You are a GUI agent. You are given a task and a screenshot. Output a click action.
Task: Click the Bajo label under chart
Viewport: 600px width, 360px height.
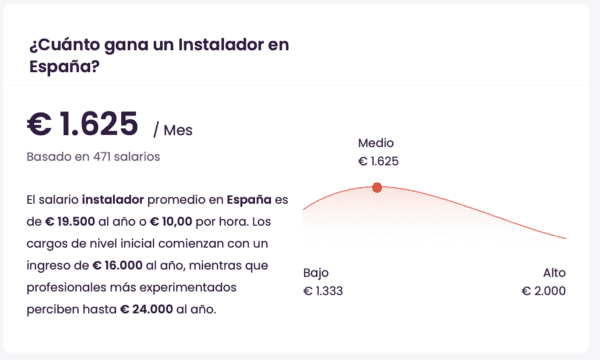(x=316, y=273)
